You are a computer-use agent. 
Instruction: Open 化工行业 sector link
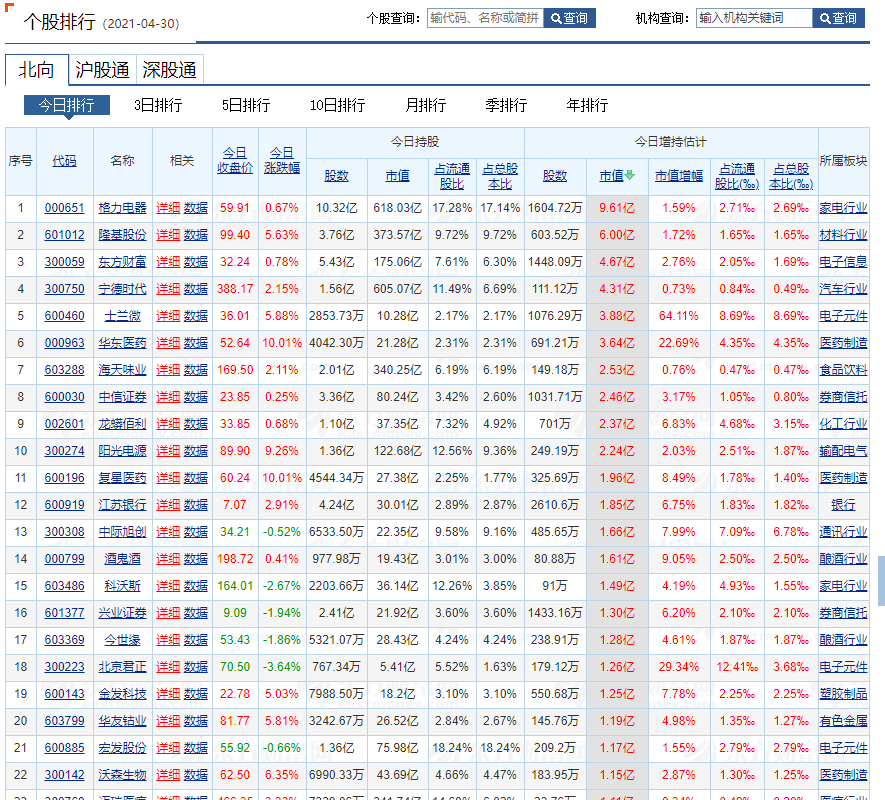point(843,424)
